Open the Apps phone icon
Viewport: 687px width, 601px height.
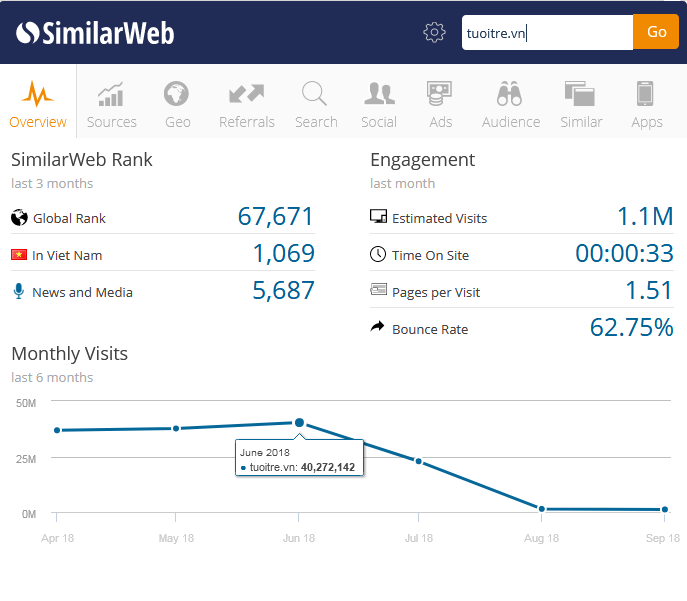[x=646, y=95]
